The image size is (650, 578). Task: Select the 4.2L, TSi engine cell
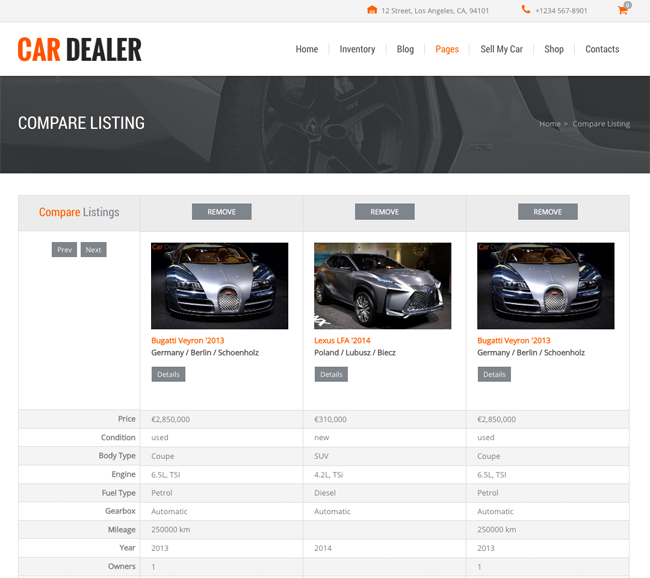tap(384, 474)
